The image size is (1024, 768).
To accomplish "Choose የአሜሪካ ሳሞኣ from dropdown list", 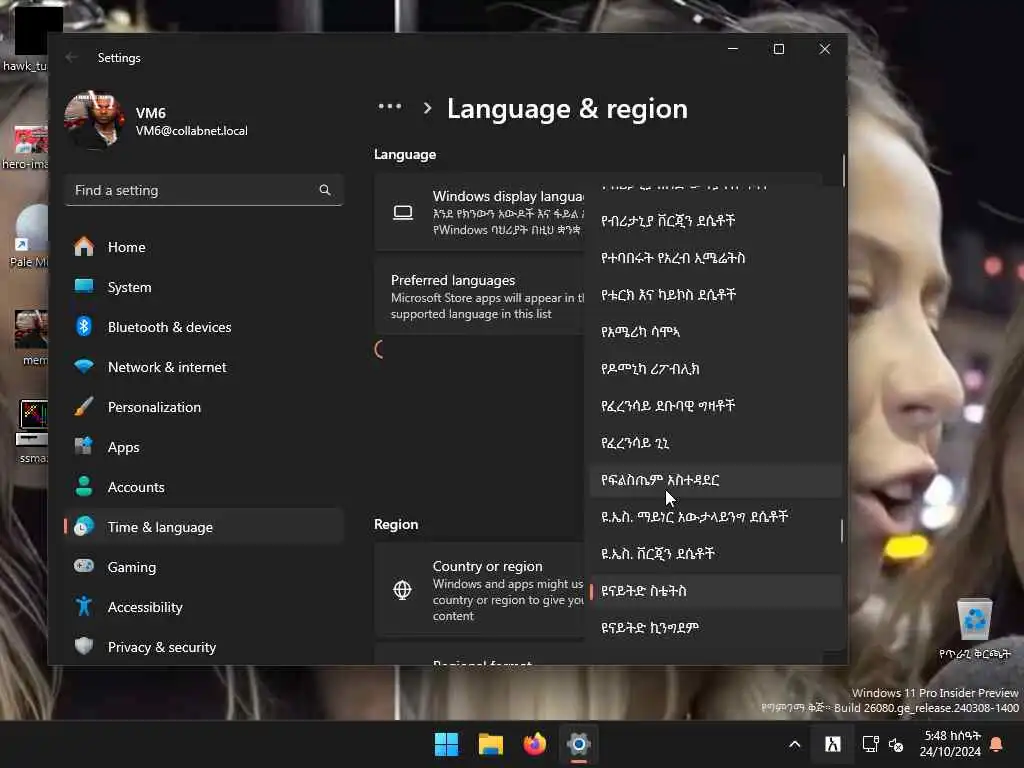I will pyautogui.click(x=715, y=332).
